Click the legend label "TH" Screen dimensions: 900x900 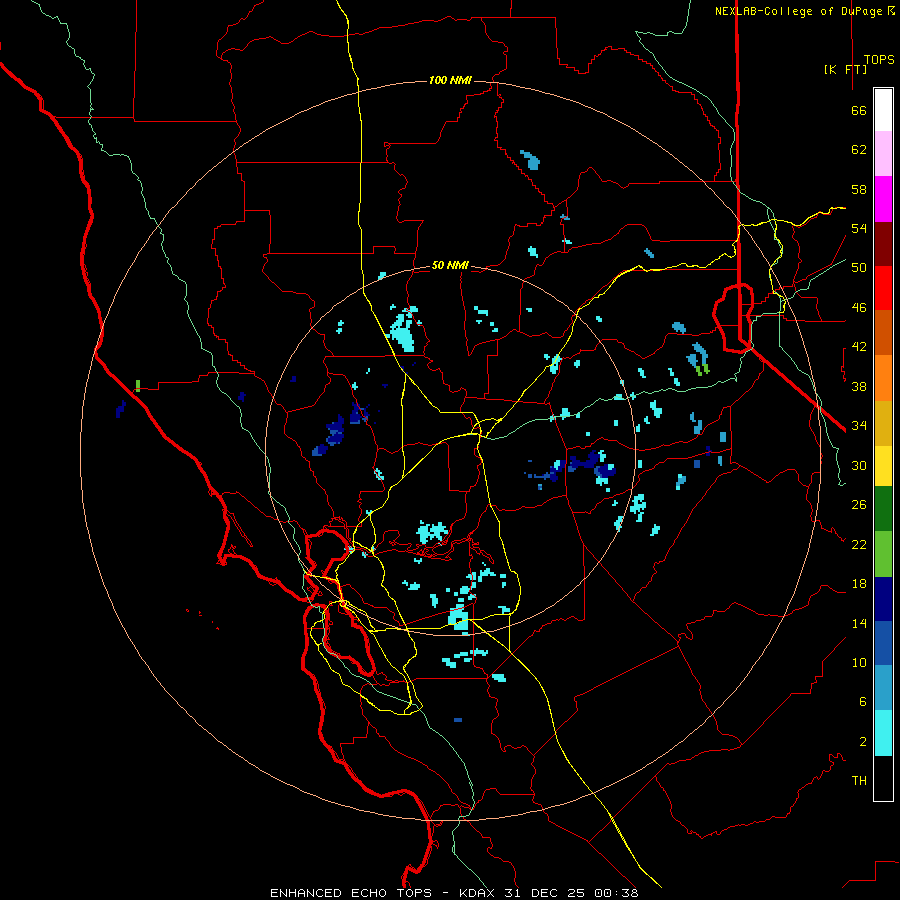859,781
